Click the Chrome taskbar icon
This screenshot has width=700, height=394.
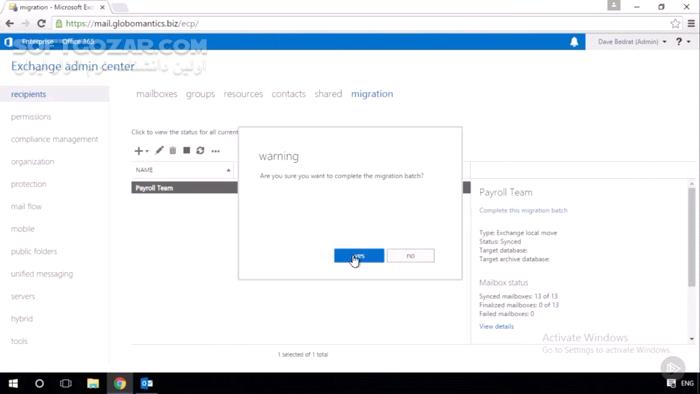[120, 383]
